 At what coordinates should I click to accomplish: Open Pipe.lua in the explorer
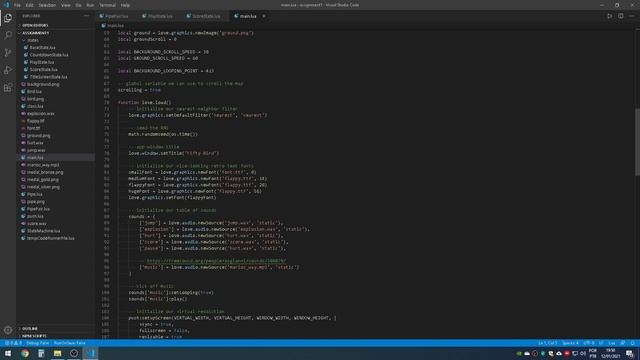pyautogui.click(x=35, y=194)
